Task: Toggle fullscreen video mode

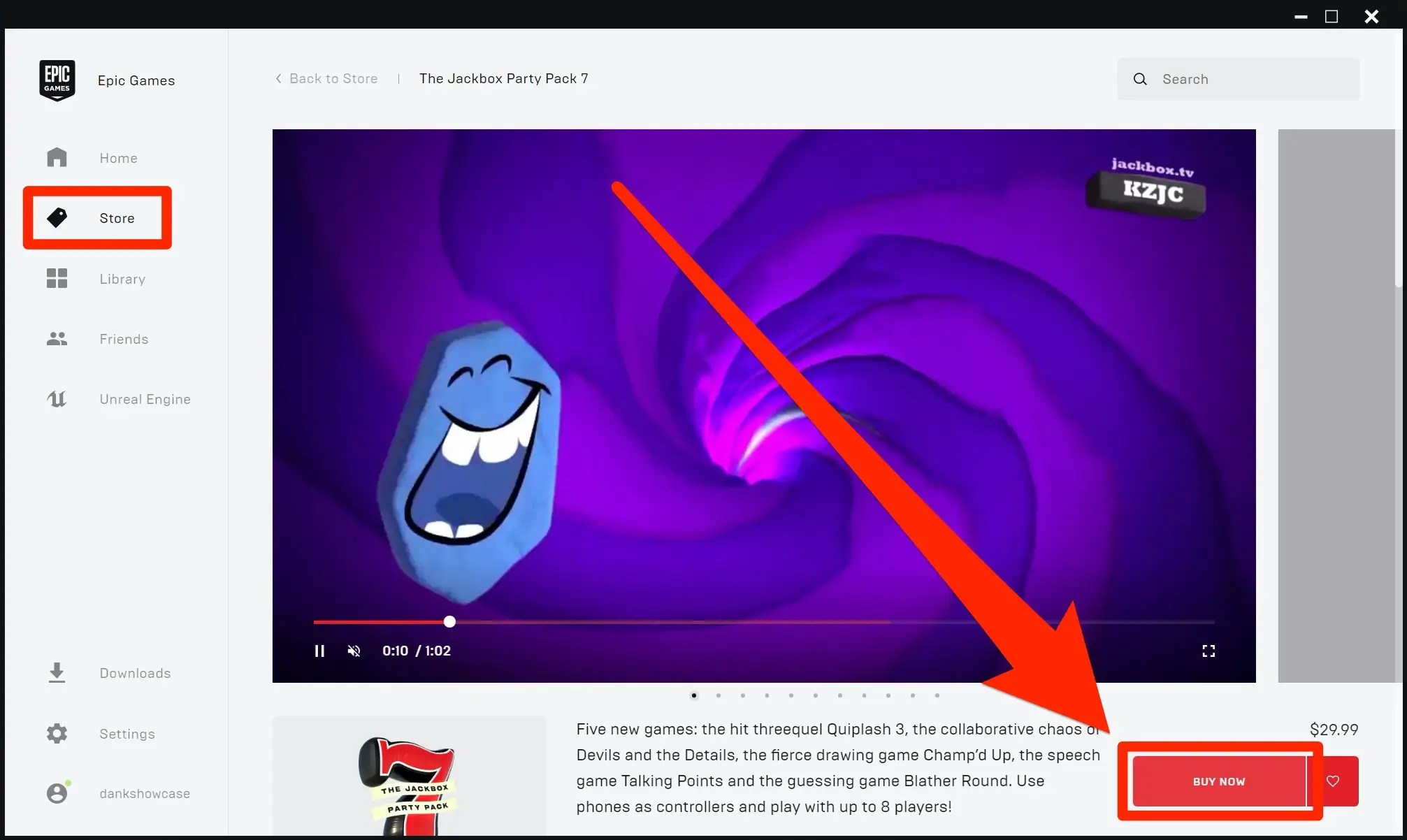Action: tap(1208, 651)
